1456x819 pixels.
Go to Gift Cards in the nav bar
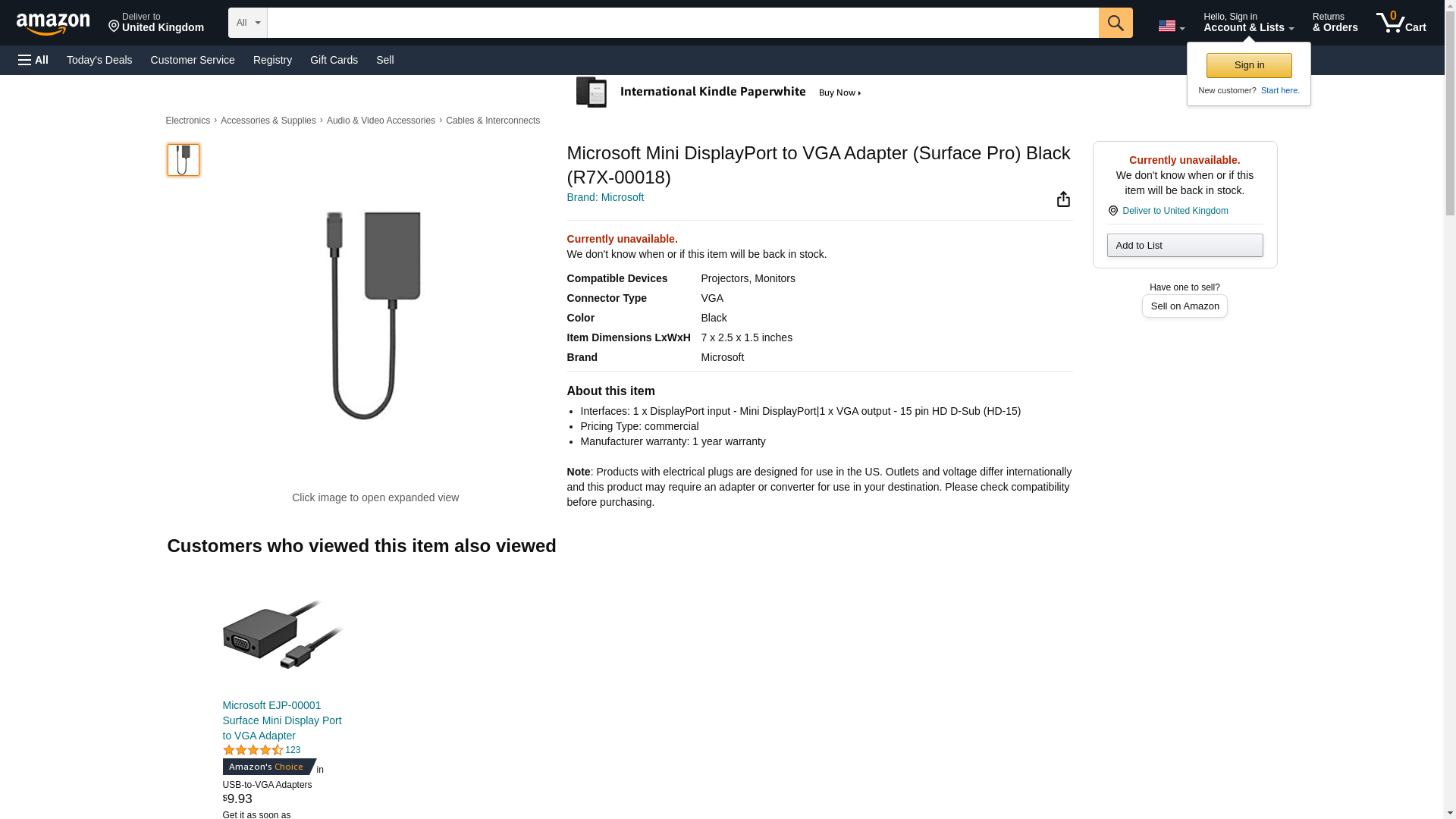(334, 60)
